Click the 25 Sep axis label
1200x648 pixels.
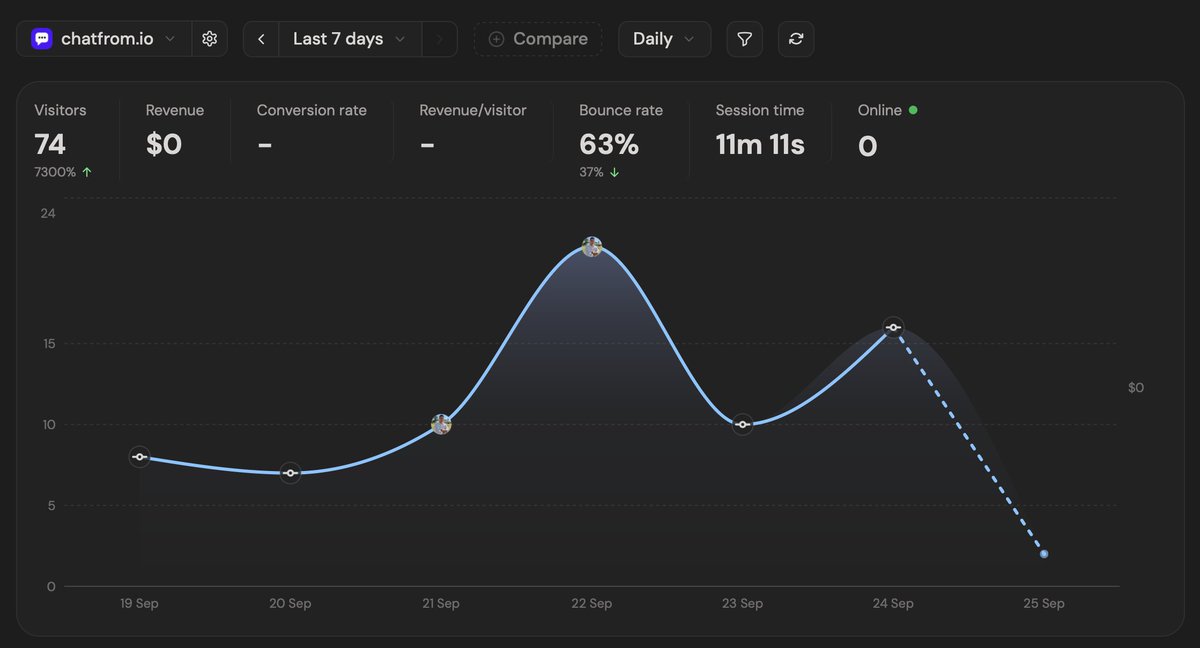[1044, 603]
